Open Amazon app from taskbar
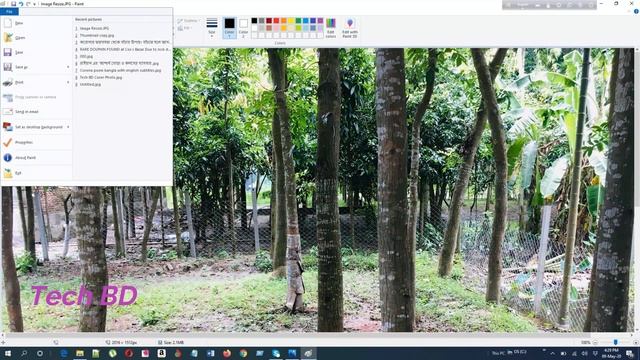This screenshot has width=640, height=360. (162, 353)
